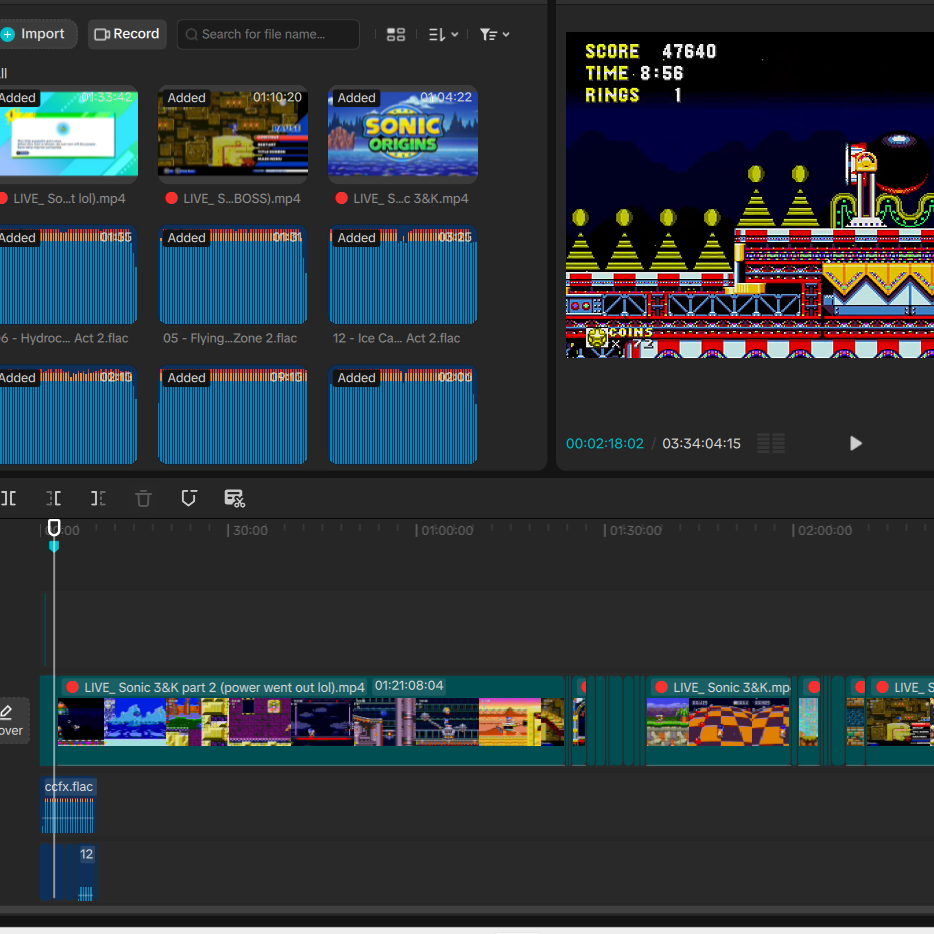Play the preview video
This screenshot has height=934, width=934.
coord(855,443)
